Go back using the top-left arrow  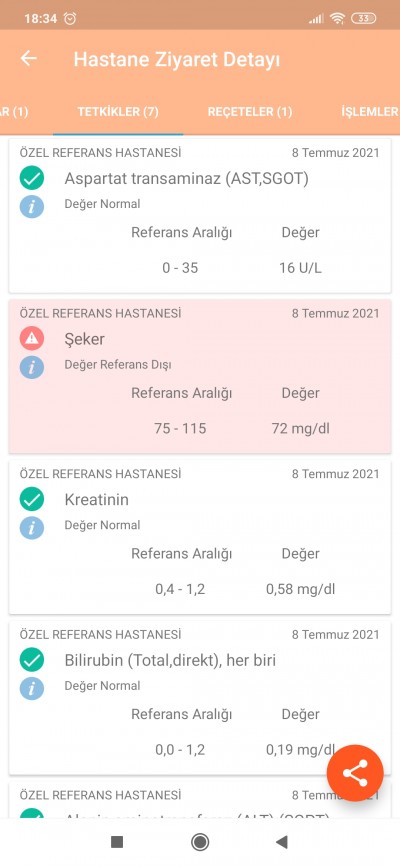click(28, 59)
